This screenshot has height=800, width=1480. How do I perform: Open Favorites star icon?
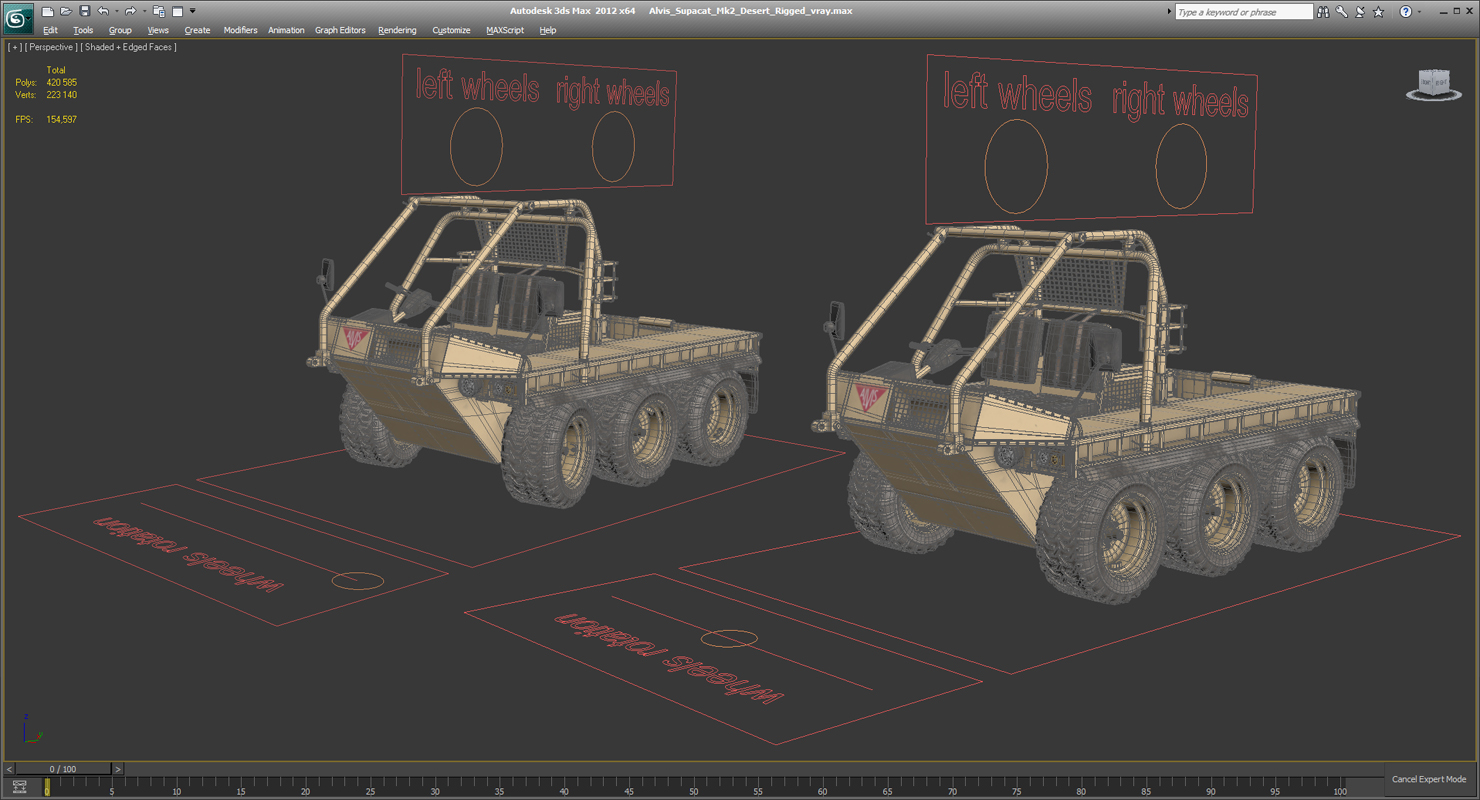(1379, 12)
